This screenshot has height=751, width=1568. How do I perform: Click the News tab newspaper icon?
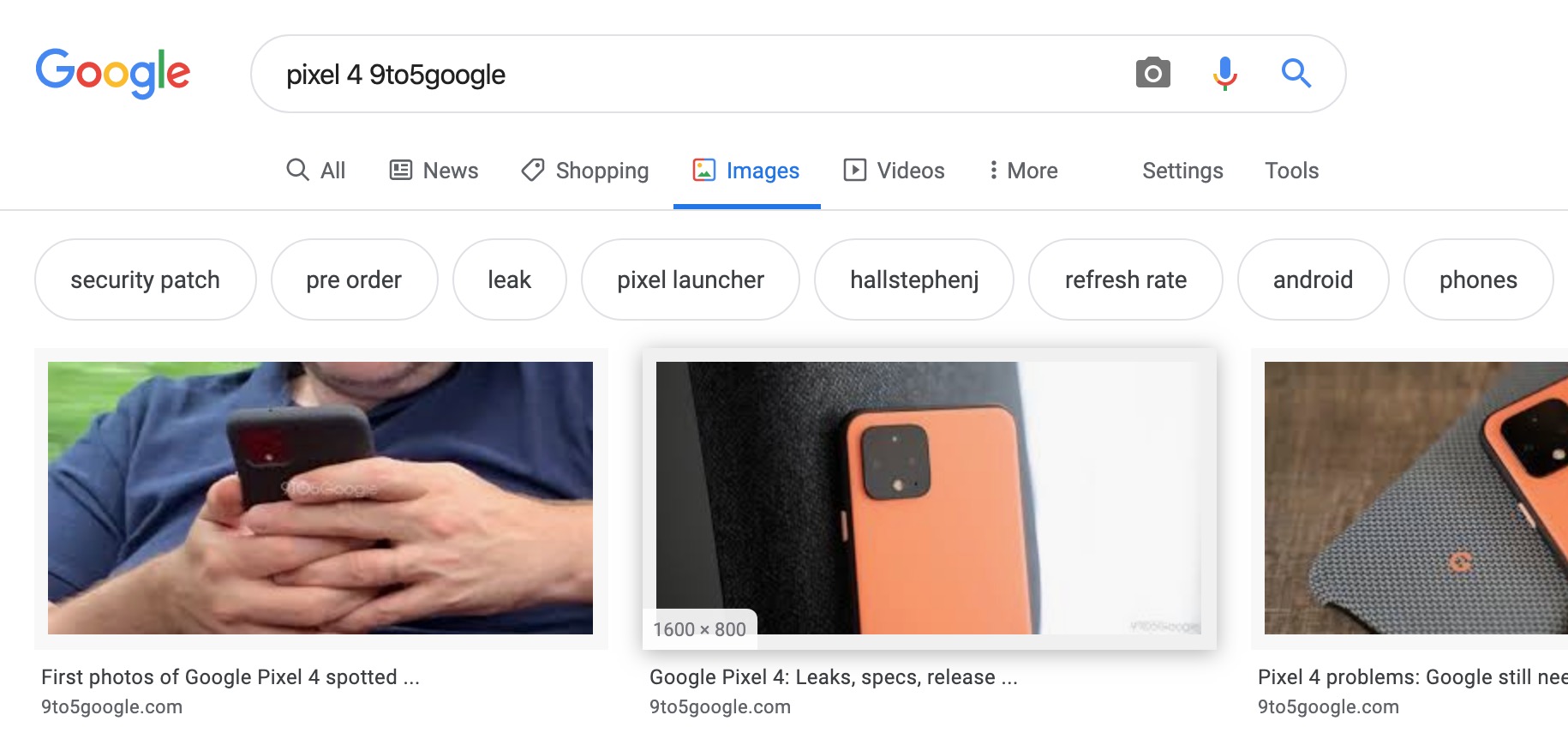399,170
